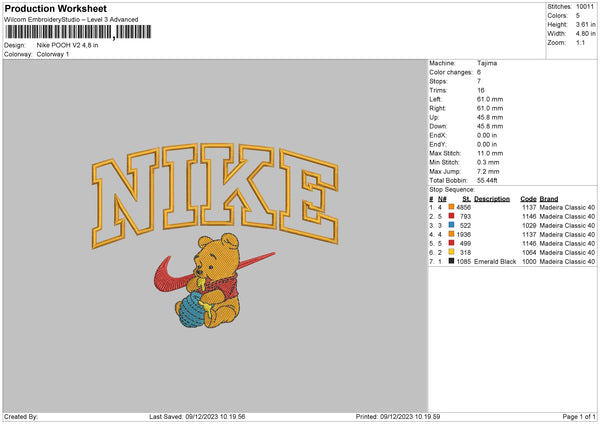600x424 pixels.
Task: Click the Max Stitch value '11.0 mm'
Action: (x=490, y=153)
